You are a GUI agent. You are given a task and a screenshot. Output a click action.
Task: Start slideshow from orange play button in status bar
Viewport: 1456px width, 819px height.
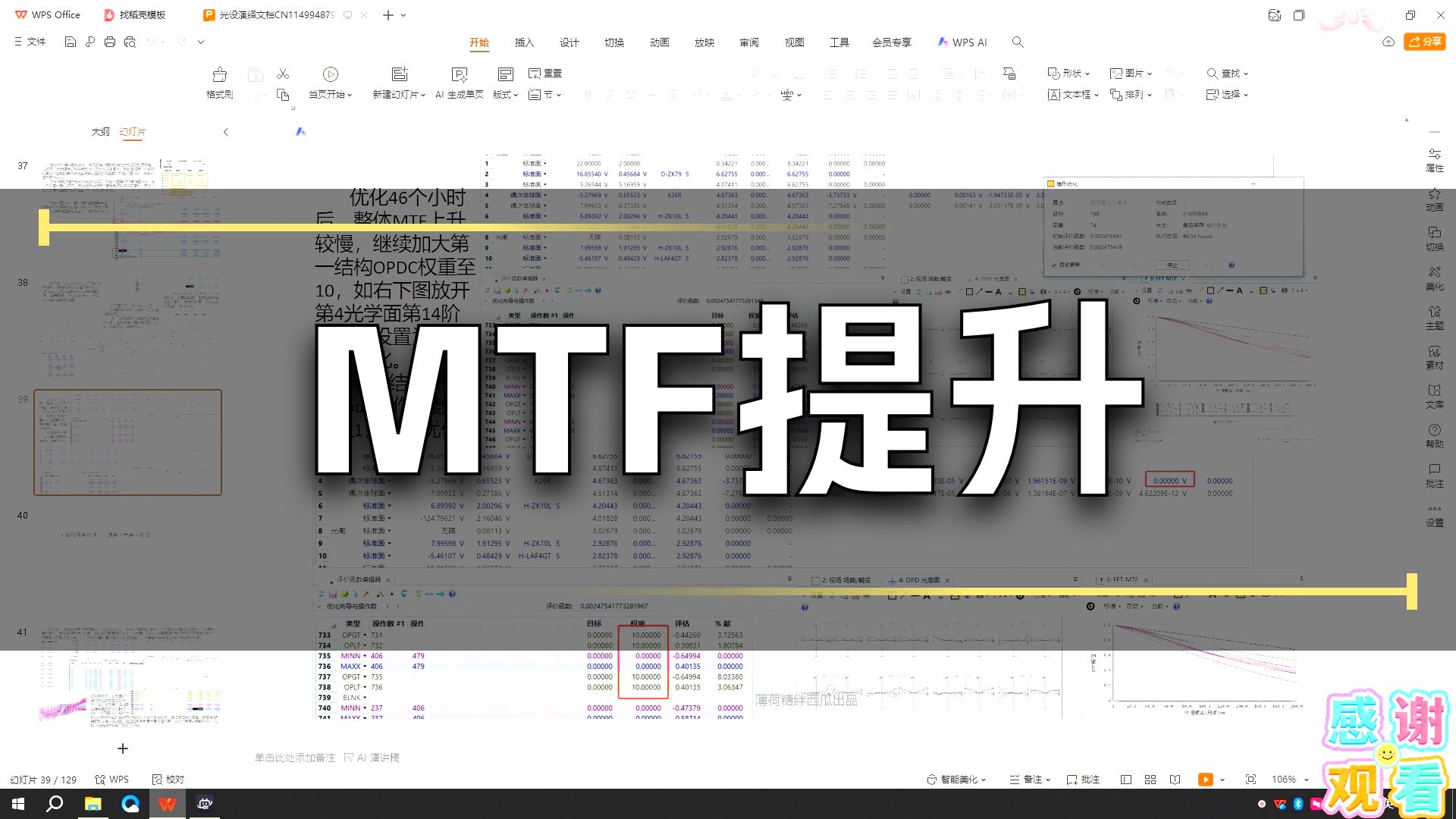click(x=1205, y=780)
